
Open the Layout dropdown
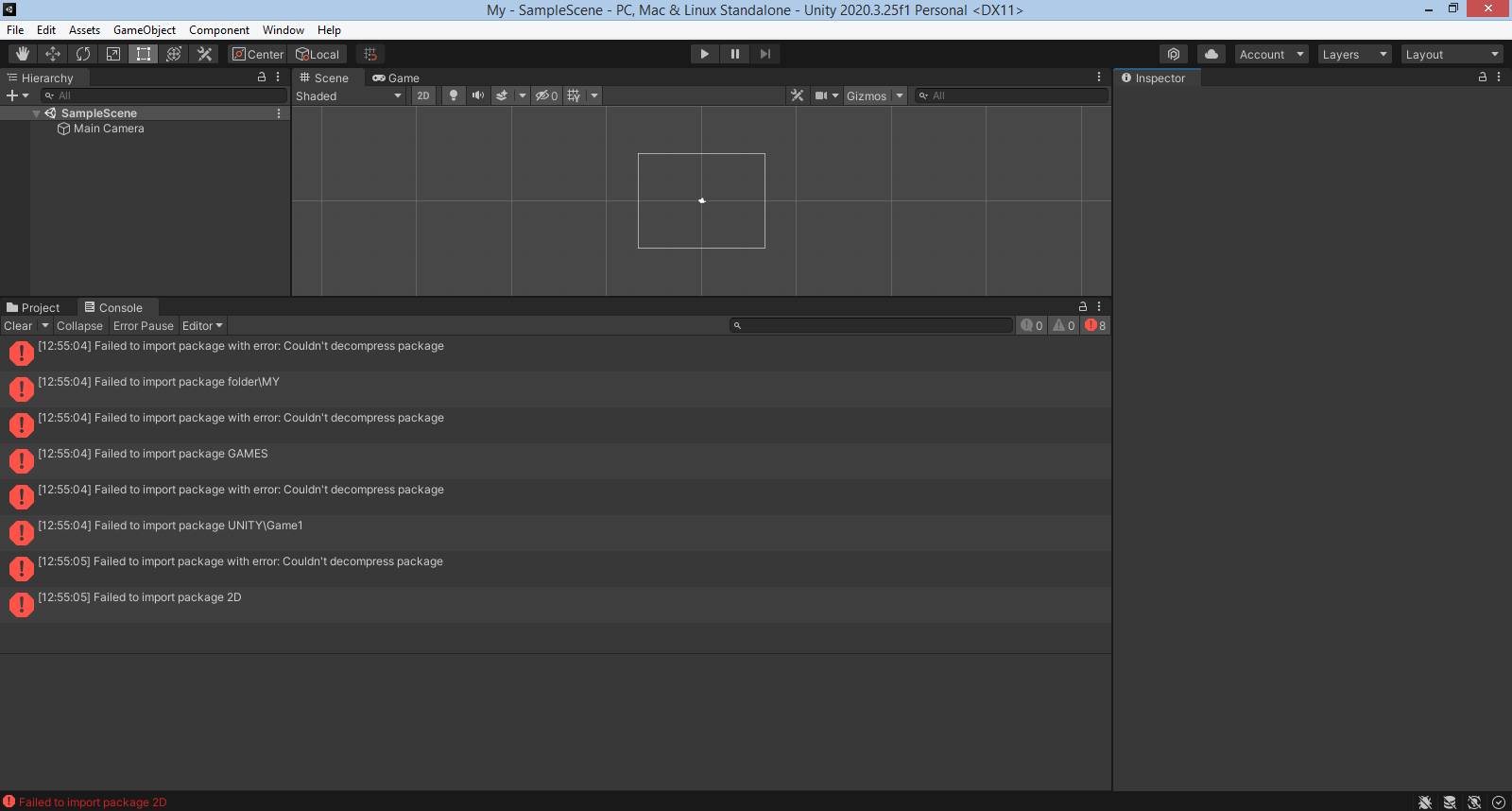(x=1452, y=54)
